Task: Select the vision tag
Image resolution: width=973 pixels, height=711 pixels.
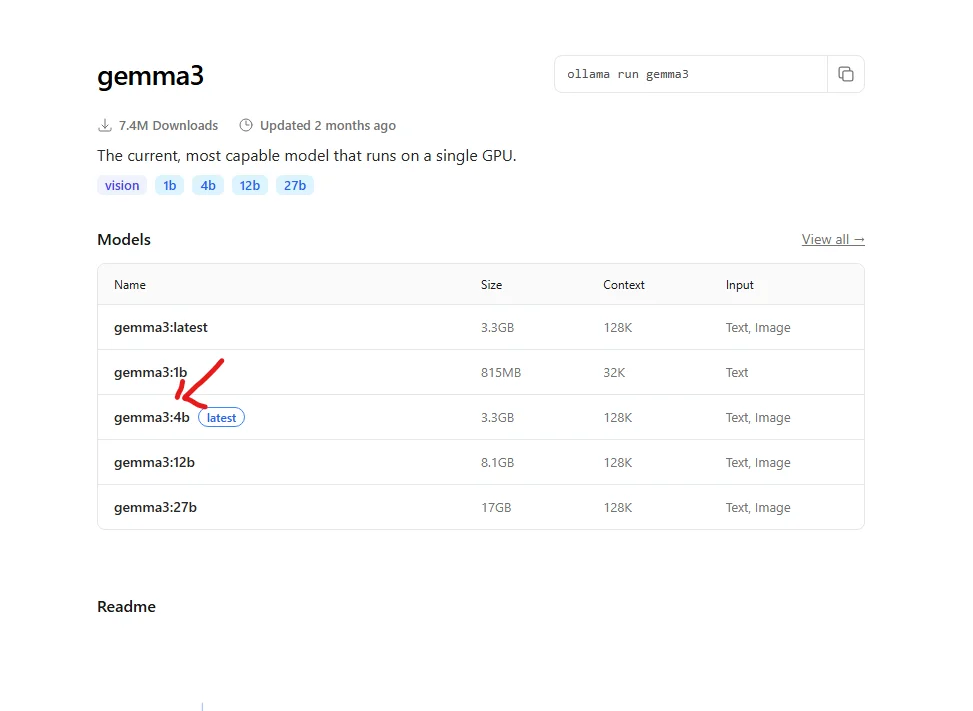Action: (122, 186)
